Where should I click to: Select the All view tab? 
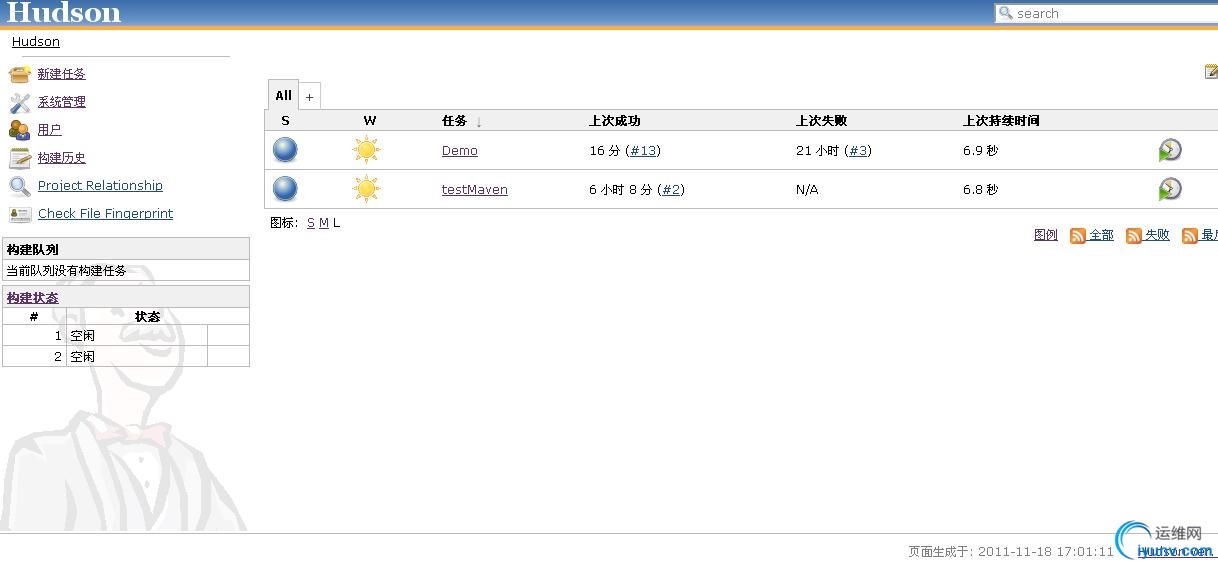(x=284, y=95)
